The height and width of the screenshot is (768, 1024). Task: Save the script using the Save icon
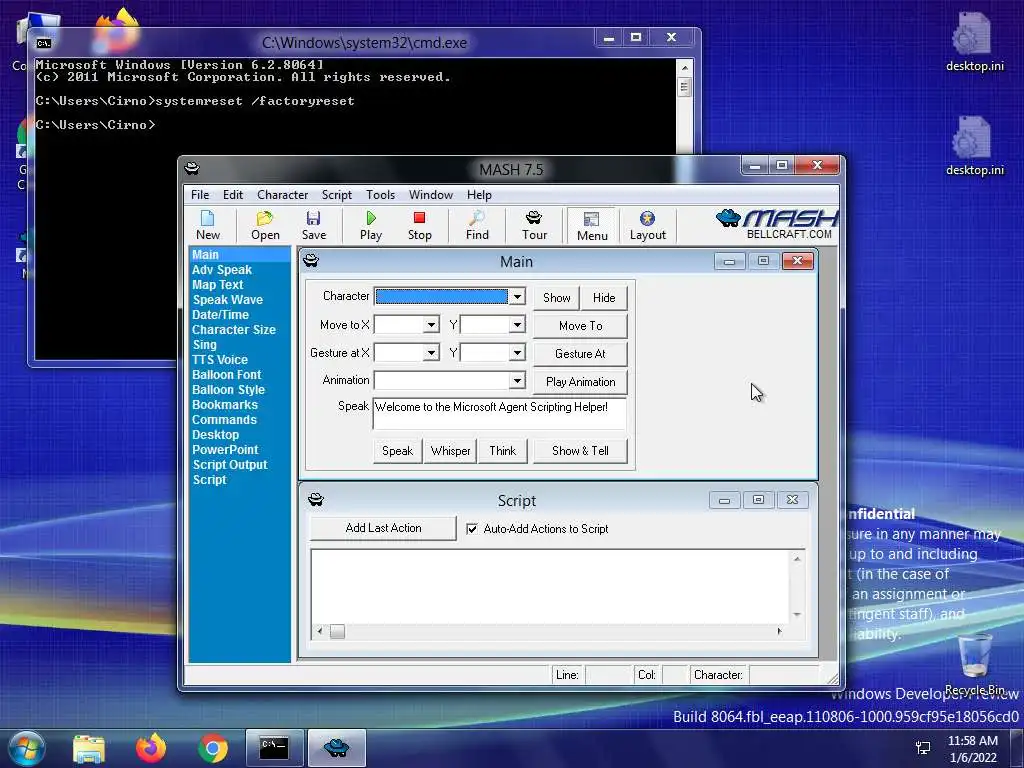point(313,225)
